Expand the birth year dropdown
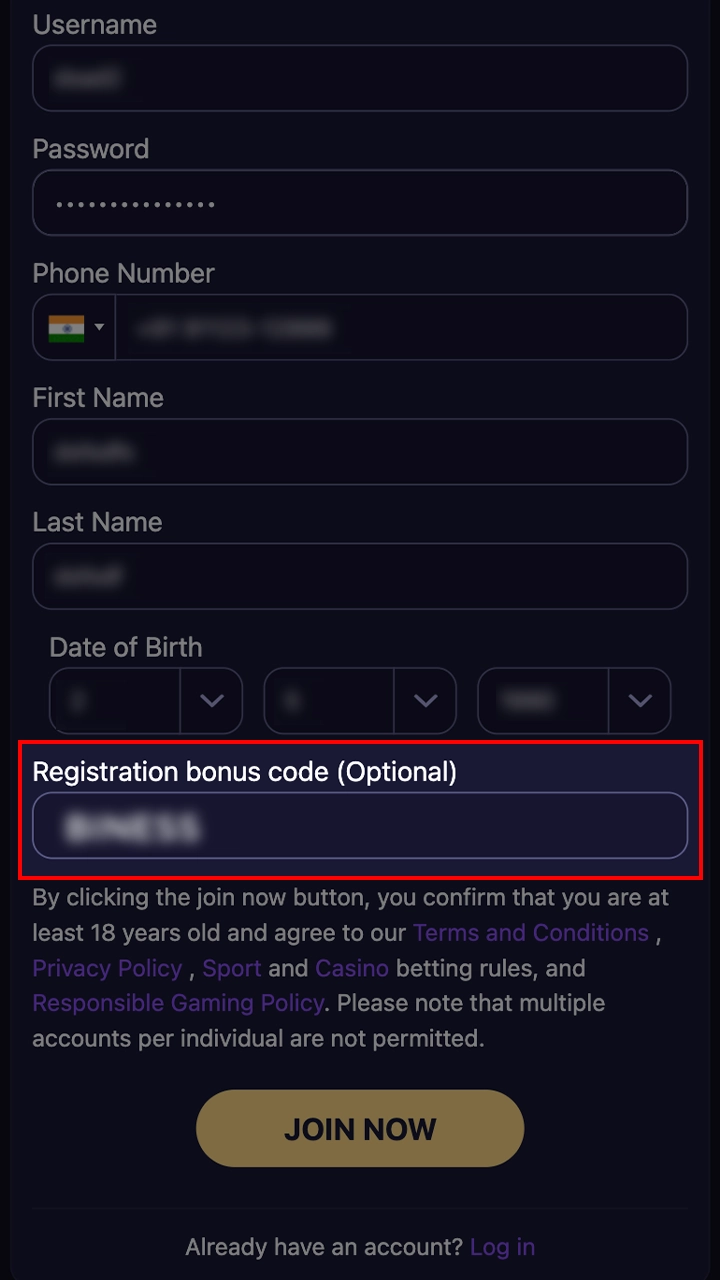 point(639,701)
